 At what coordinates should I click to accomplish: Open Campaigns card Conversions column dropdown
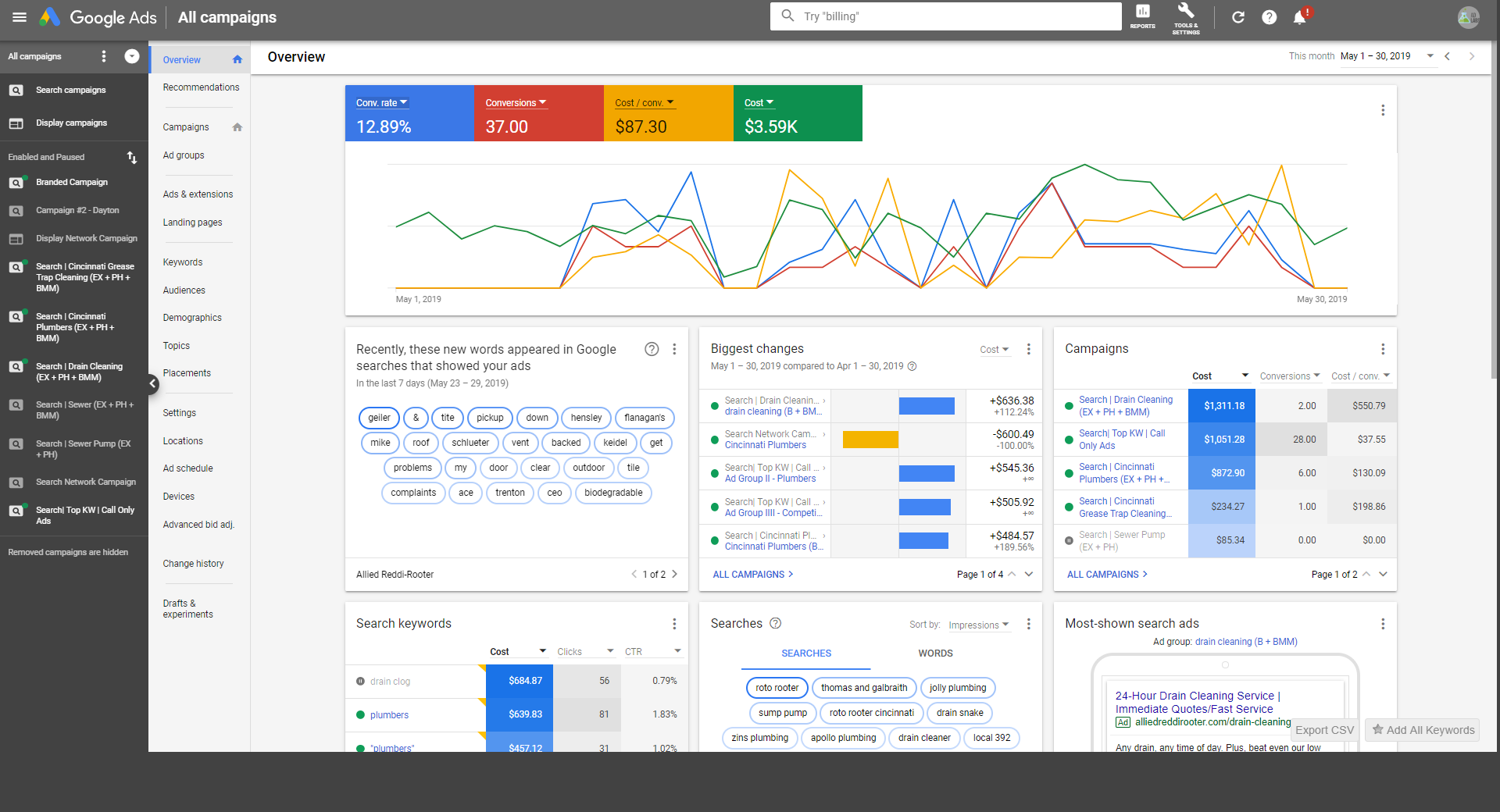click(x=1289, y=376)
